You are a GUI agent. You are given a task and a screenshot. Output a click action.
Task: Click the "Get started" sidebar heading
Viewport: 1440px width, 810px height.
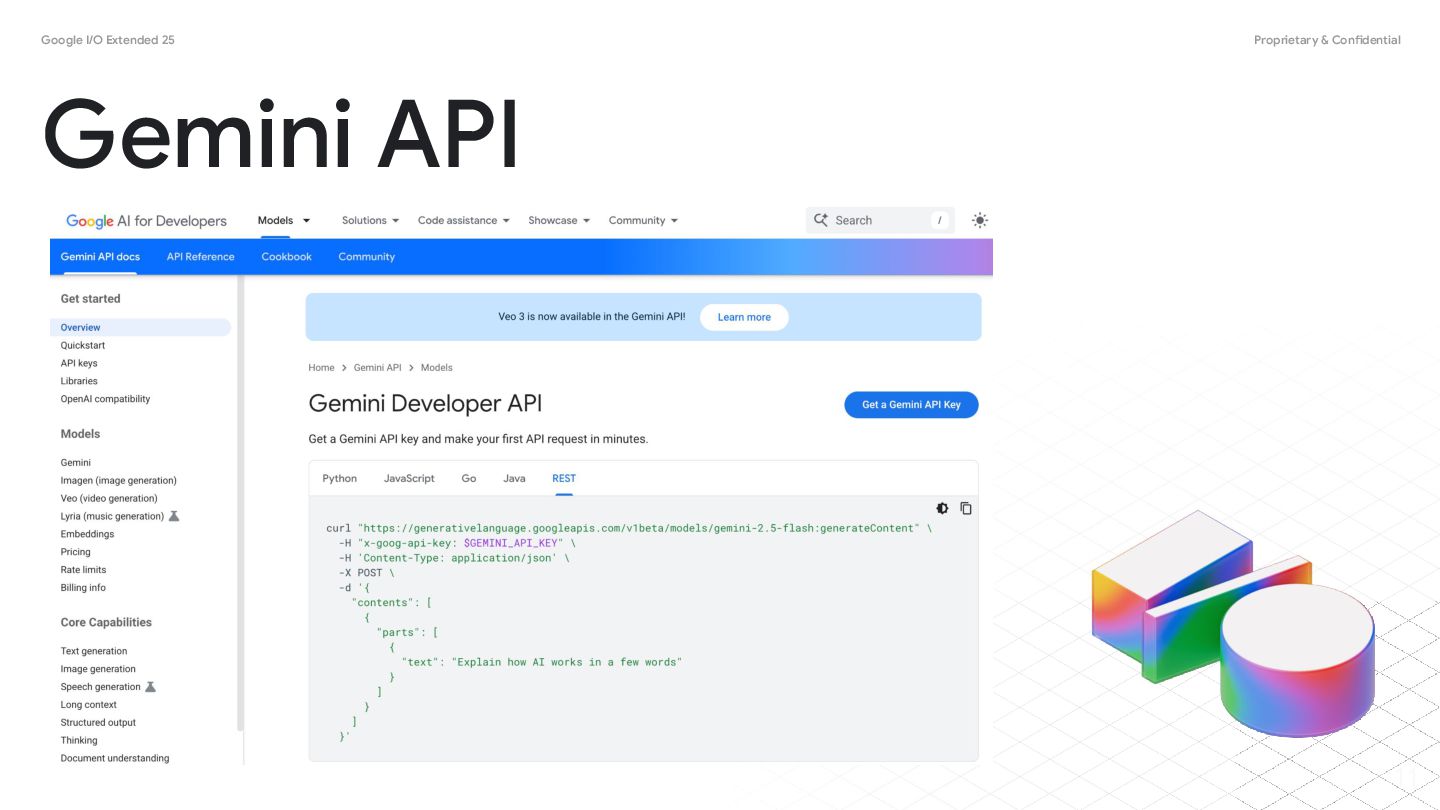90,299
